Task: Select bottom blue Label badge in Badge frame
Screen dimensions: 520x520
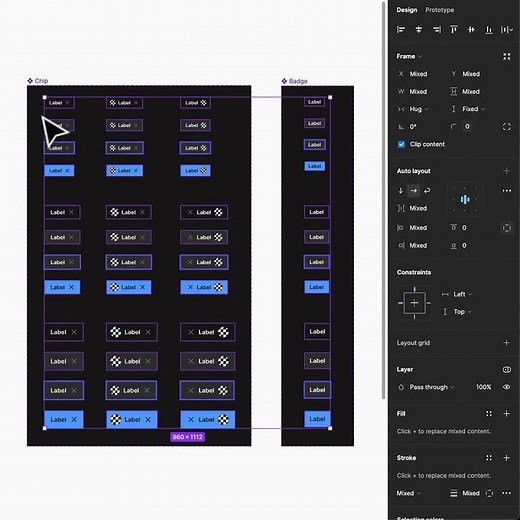Action: (x=317, y=419)
